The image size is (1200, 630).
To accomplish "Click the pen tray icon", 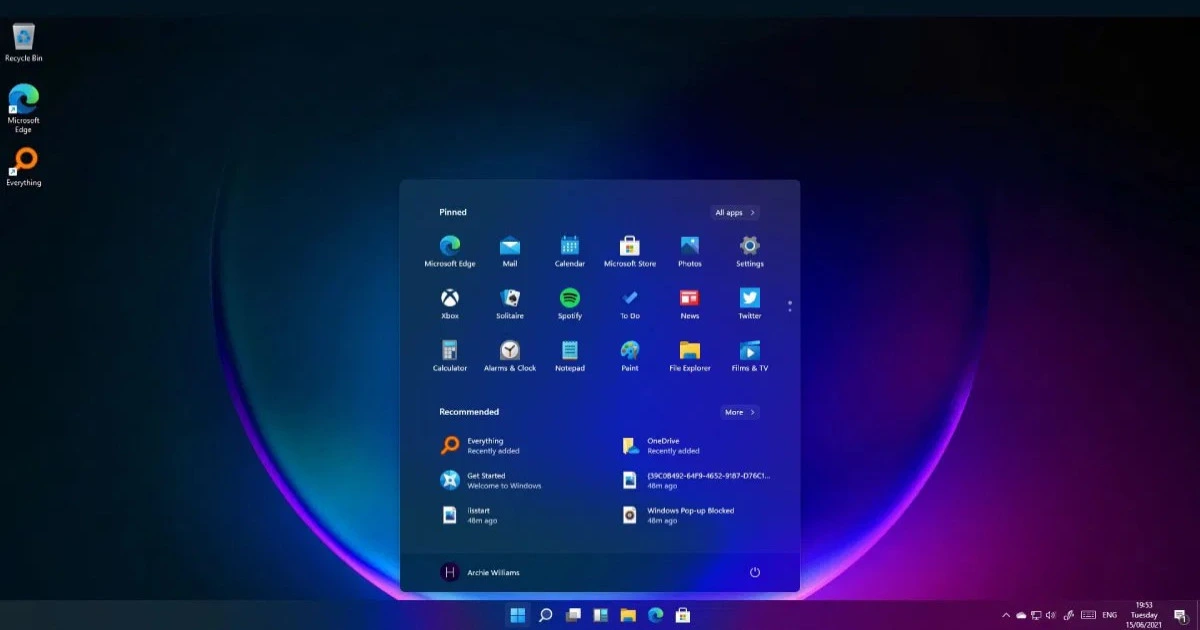I will coord(1068,615).
